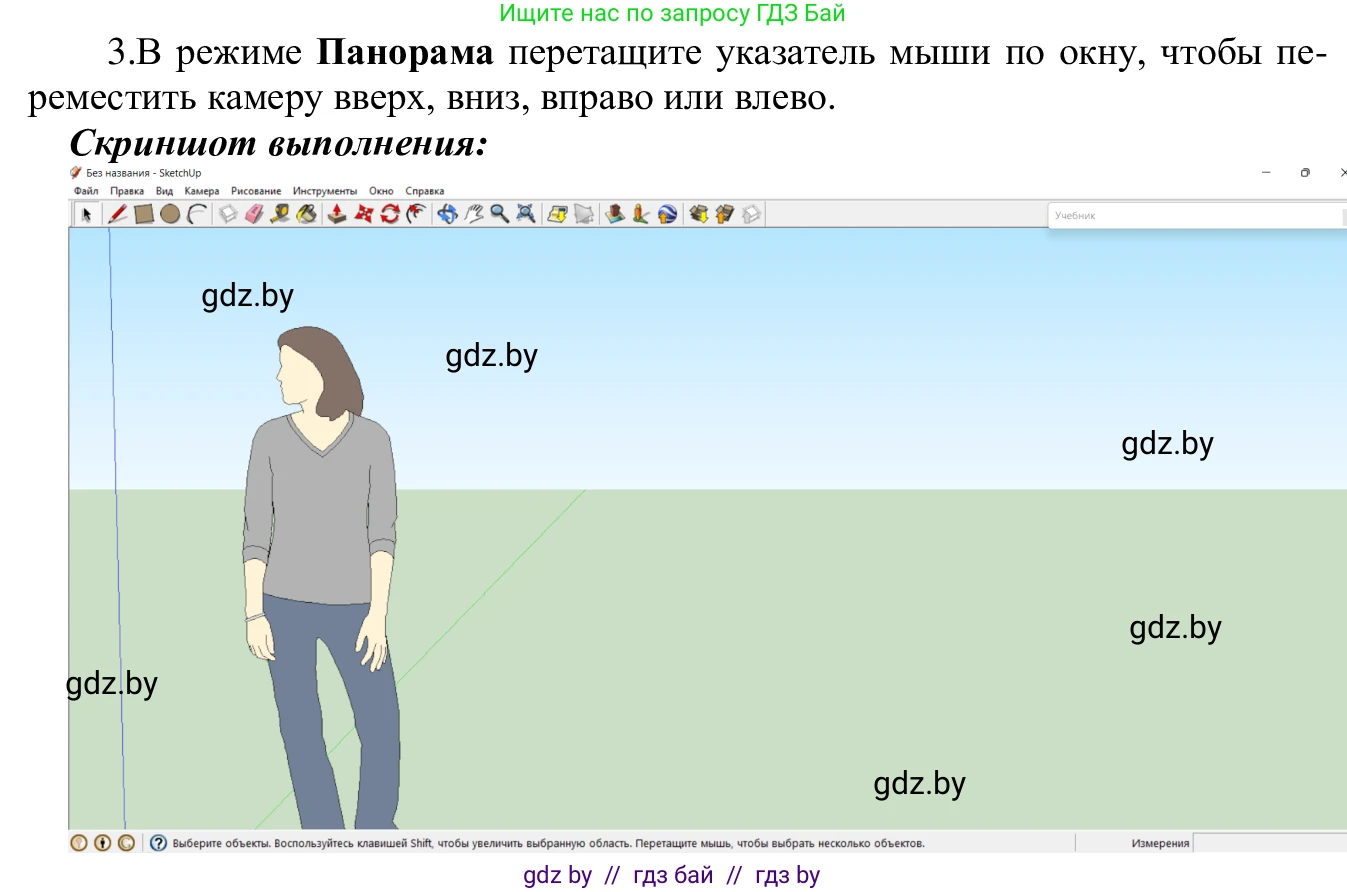Open the Окно menu
1347x892 pixels.
click(381, 190)
